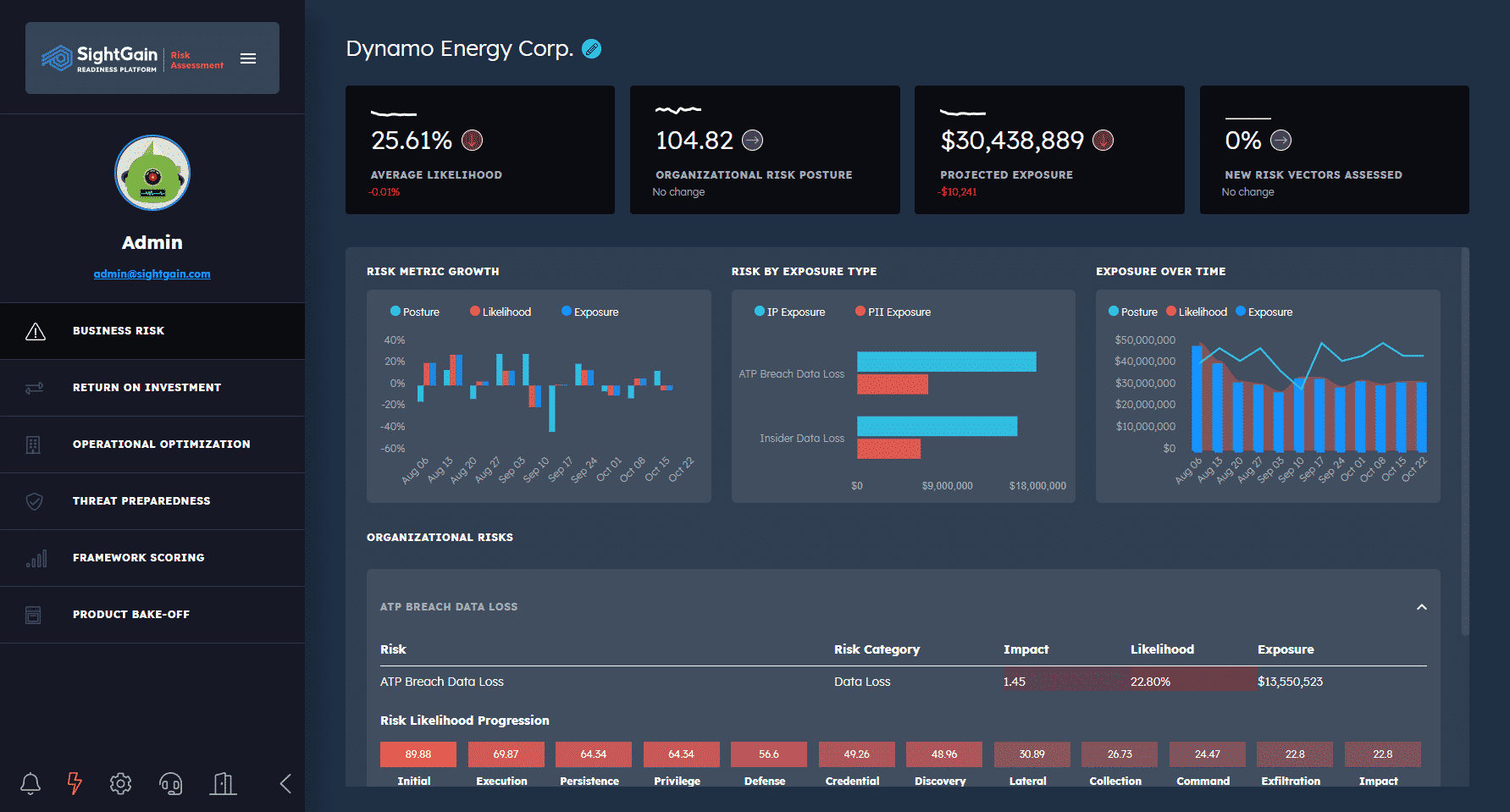Click the main panel vertical scrollbar

(1465, 440)
